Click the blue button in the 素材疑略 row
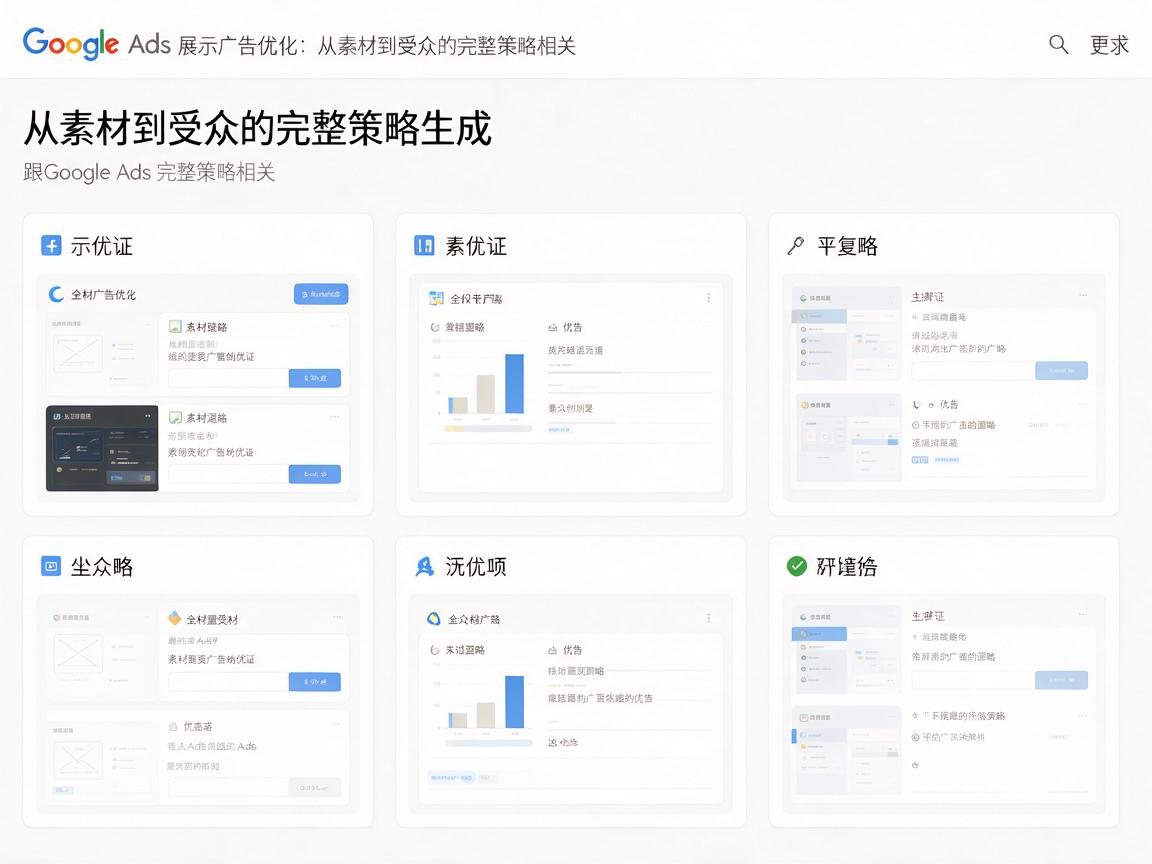This screenshot has width=1152, height=864. [x=314, y=378]
